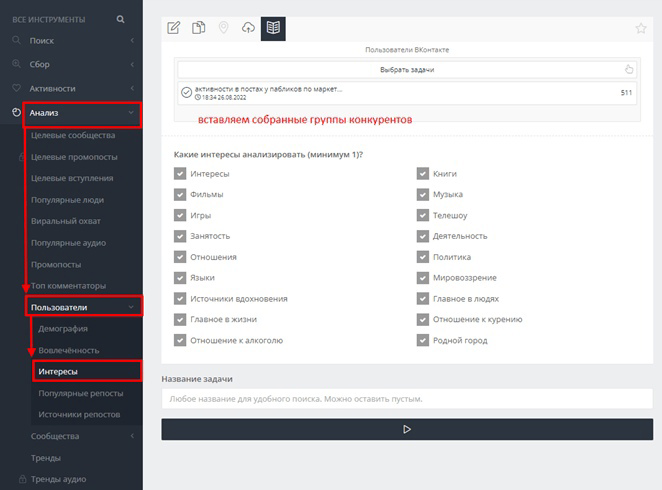The width and height of the screenshot is (662, 490).
Task: Open Популярные аудио menu item
Action: (68, 243)
